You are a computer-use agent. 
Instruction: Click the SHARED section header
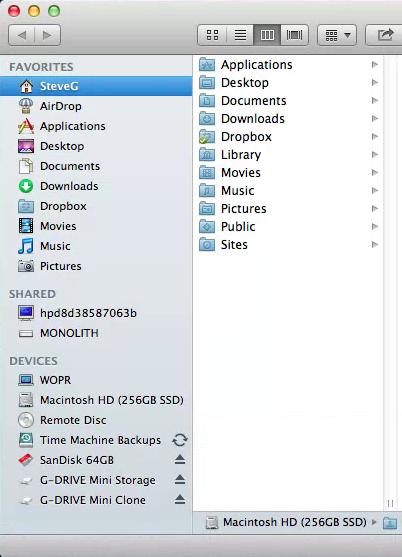(32, 294)
